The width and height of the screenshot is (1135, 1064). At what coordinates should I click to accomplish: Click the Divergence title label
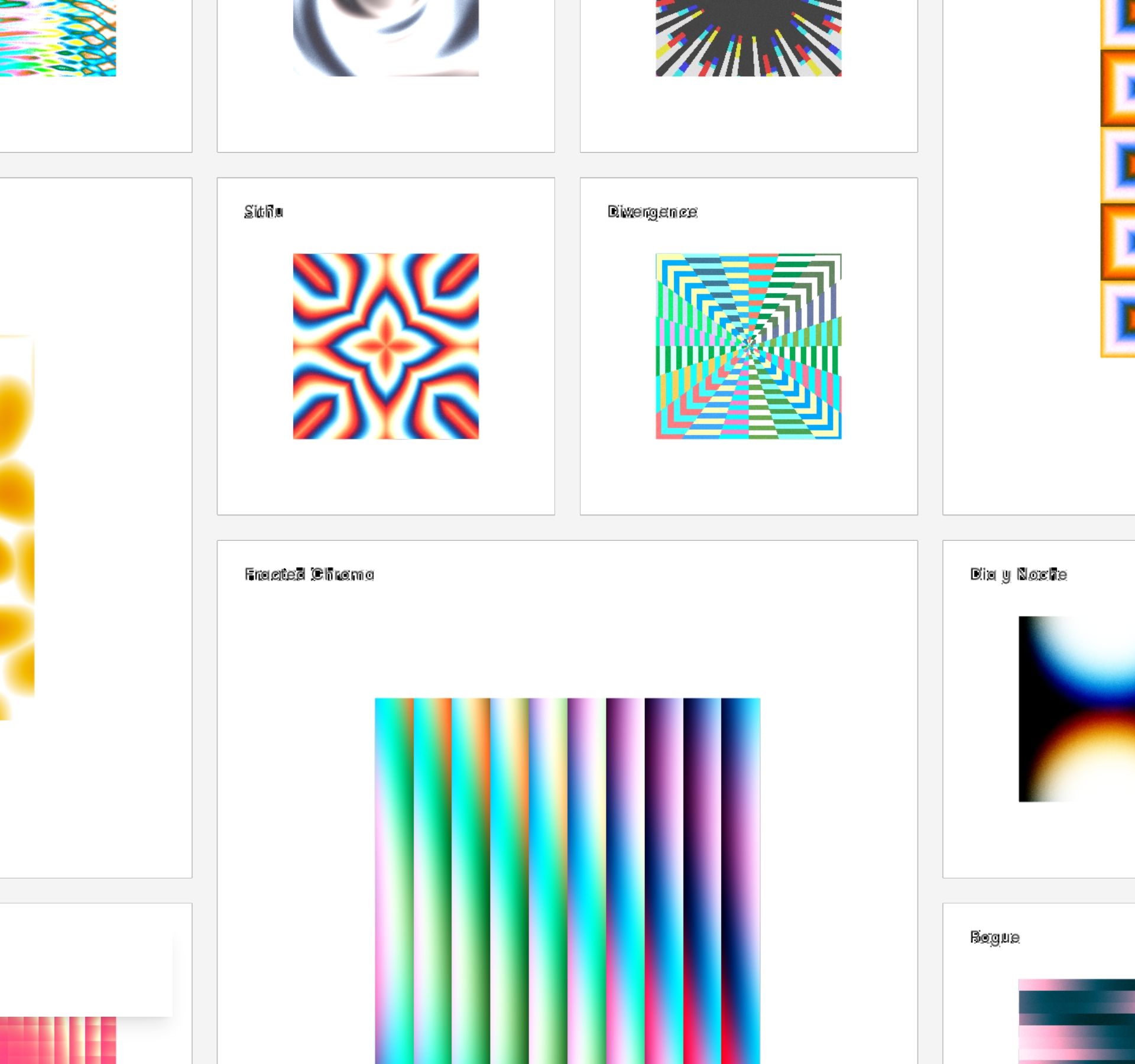coord(652,212)
